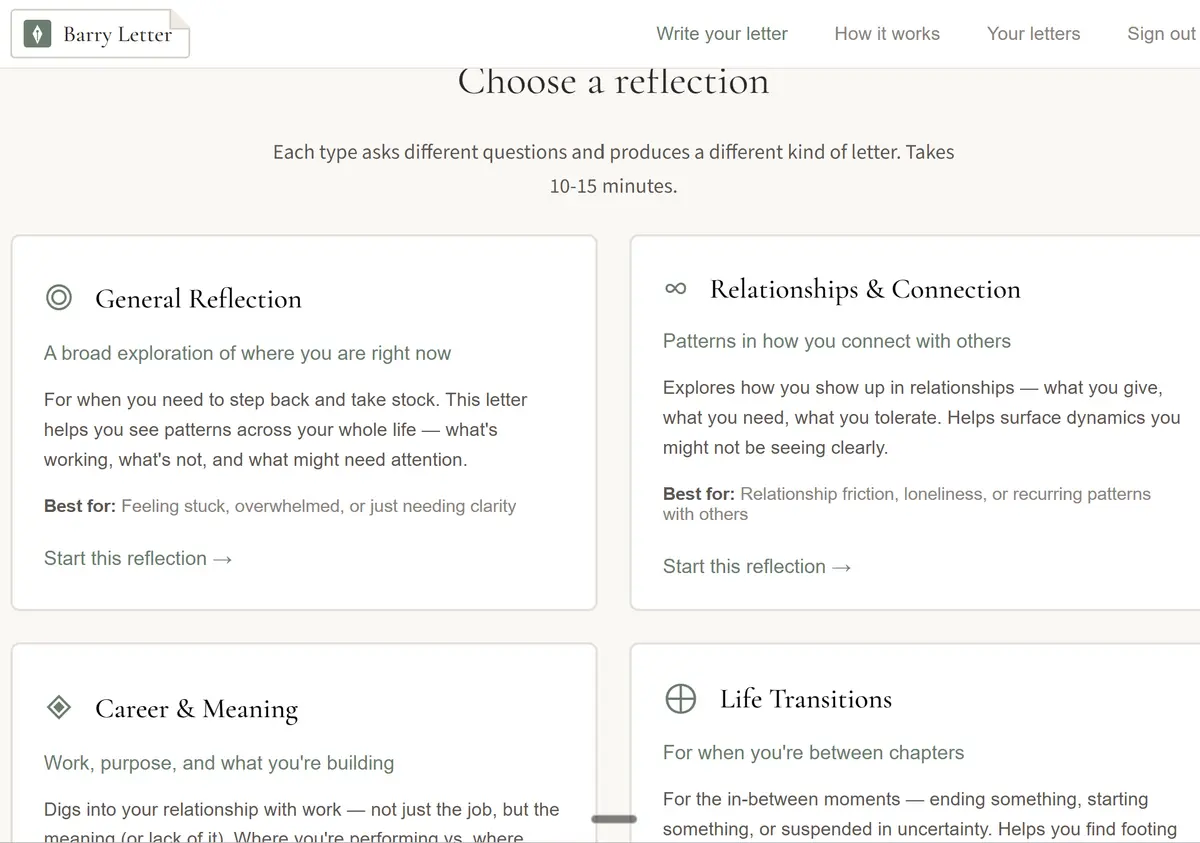Click "Work, purpose, and what you're building" subtitle
Viewport: 1200px width, 843px height.
(219, 763)
